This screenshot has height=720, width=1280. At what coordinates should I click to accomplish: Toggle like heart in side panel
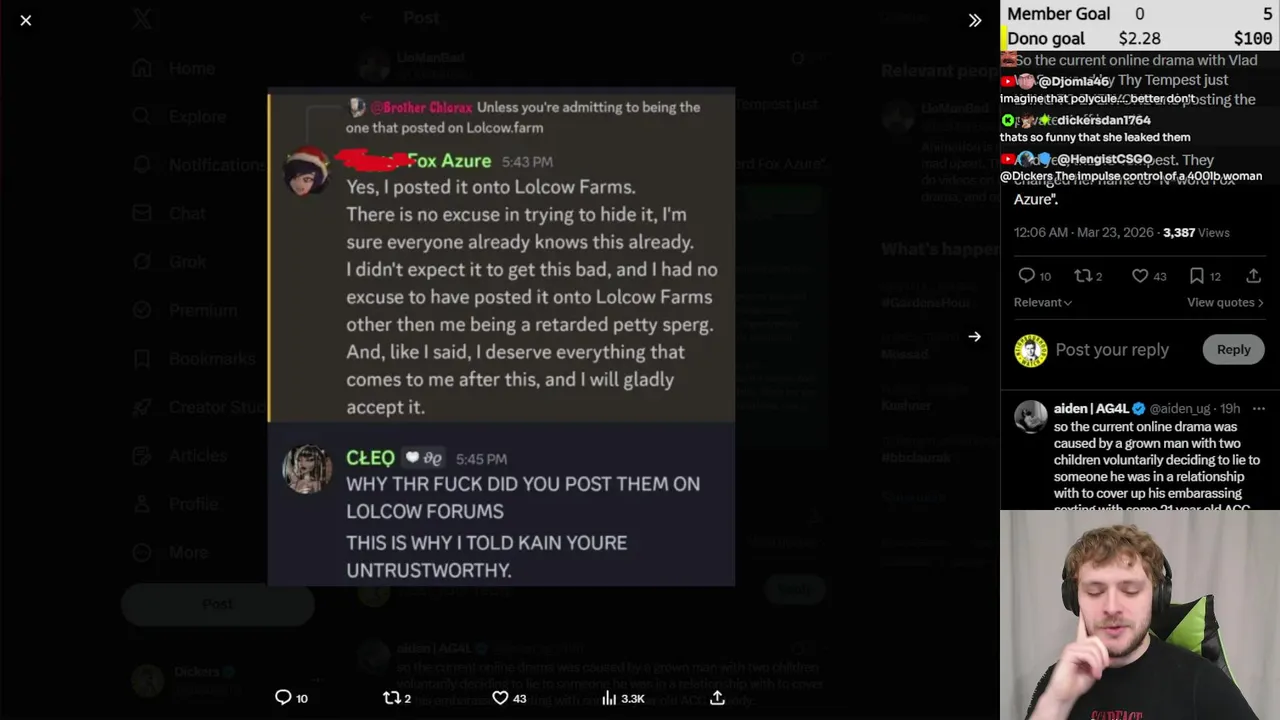click(x=1139, y=276)
